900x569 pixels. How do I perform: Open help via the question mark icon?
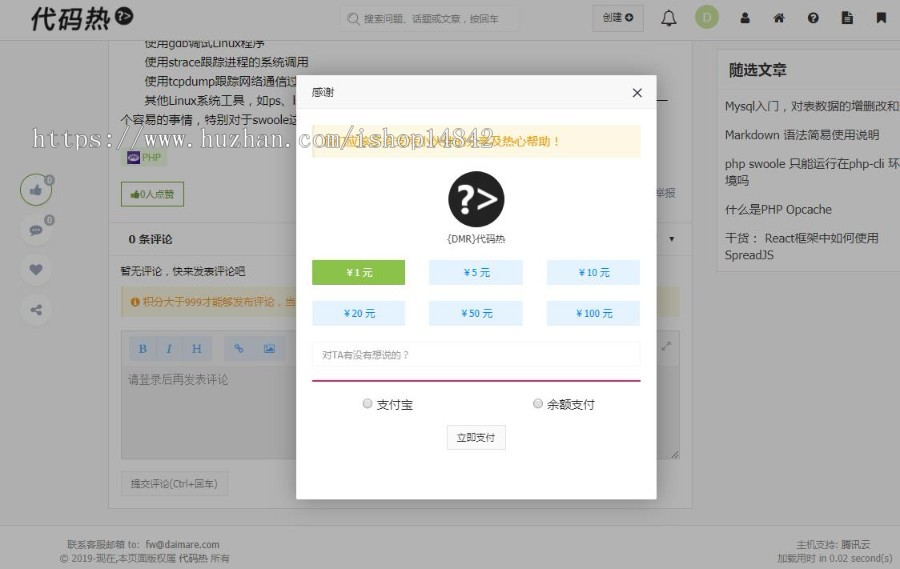(x=813, y=18)
